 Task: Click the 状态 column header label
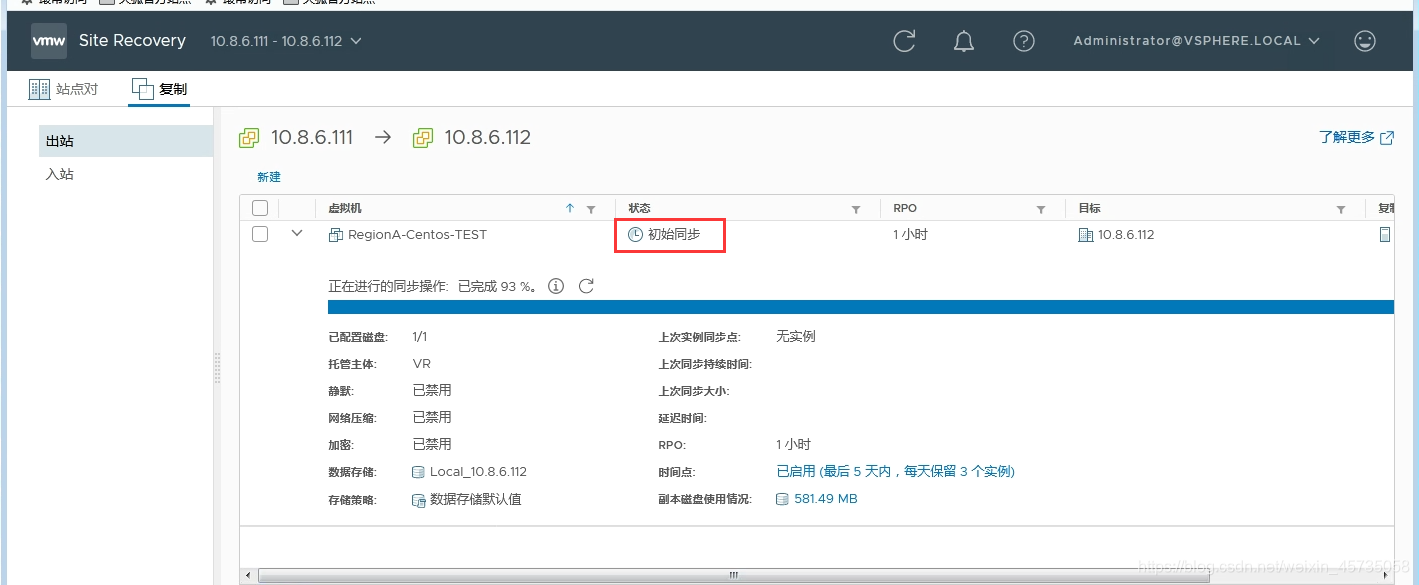639,208
